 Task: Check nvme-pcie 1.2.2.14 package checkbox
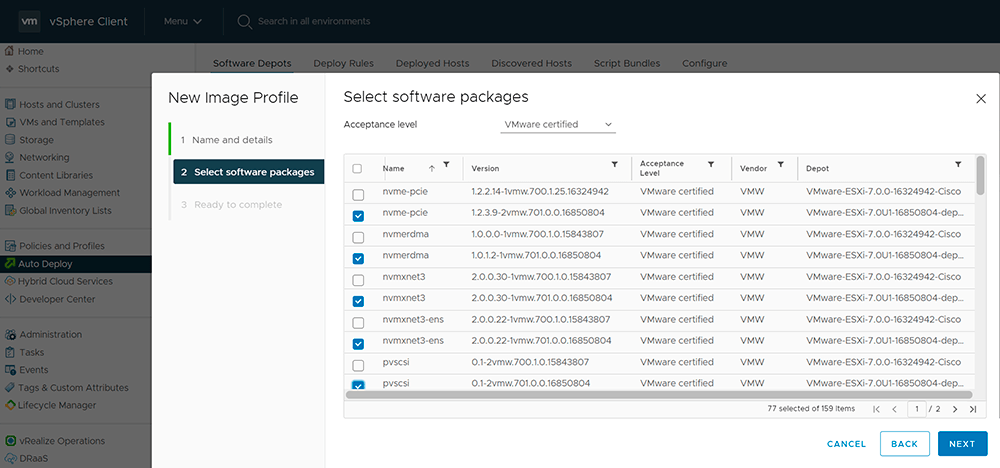coord(358,194)
